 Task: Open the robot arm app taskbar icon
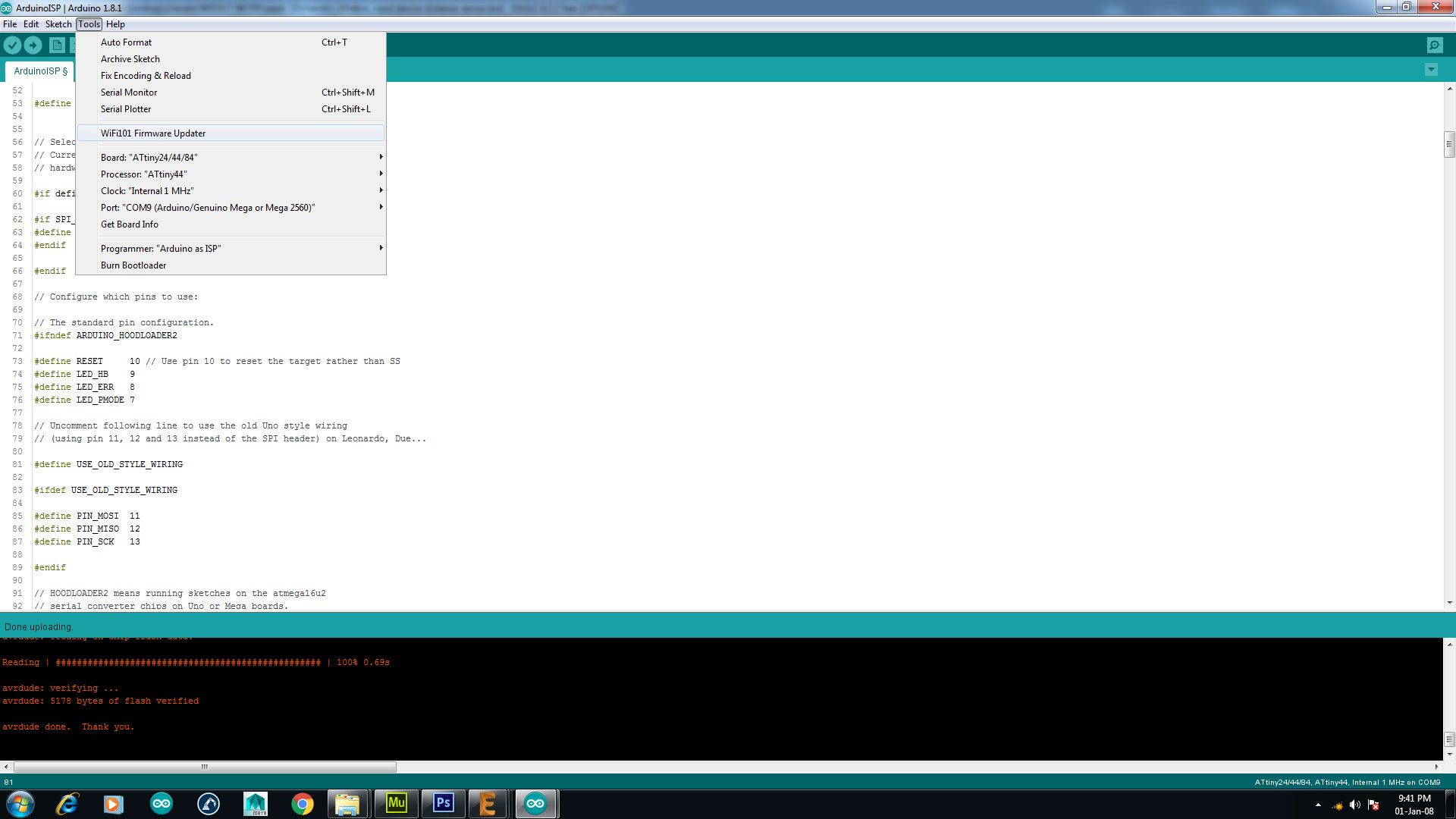[x=209, y=804]
